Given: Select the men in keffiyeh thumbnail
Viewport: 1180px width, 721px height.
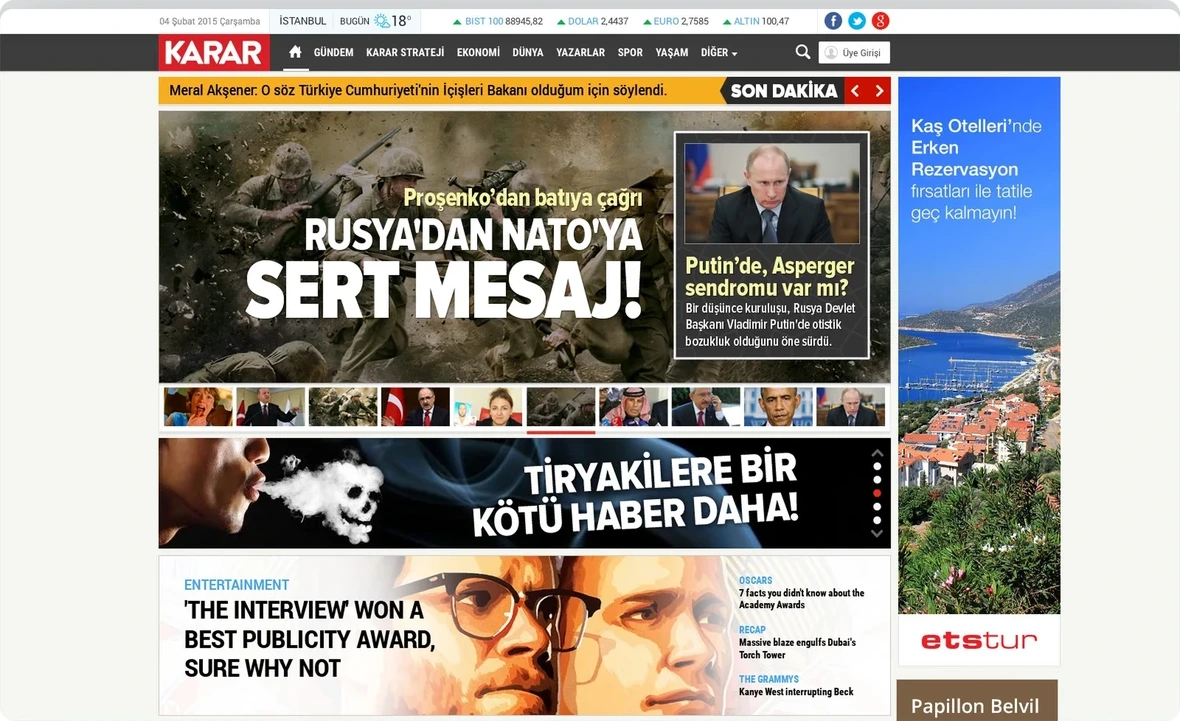Looking at the screenshot, I should 634,407.
